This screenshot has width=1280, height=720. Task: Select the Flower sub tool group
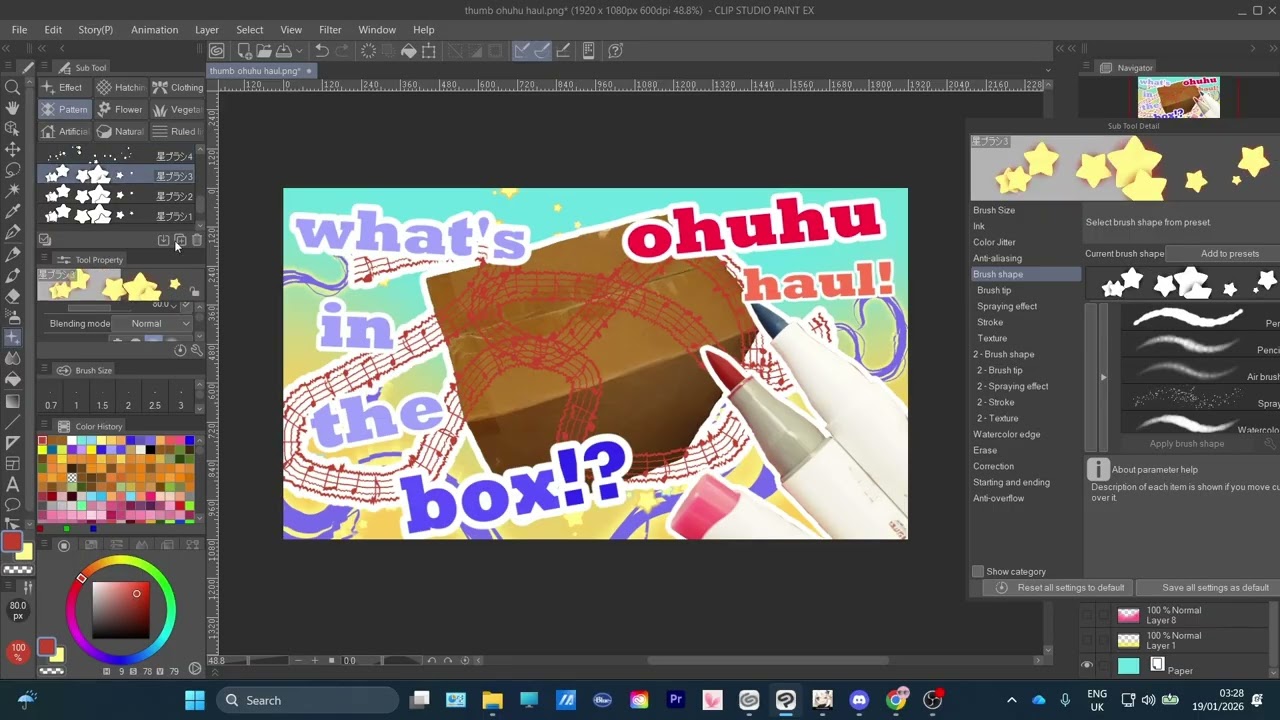(x=120, y=110)
